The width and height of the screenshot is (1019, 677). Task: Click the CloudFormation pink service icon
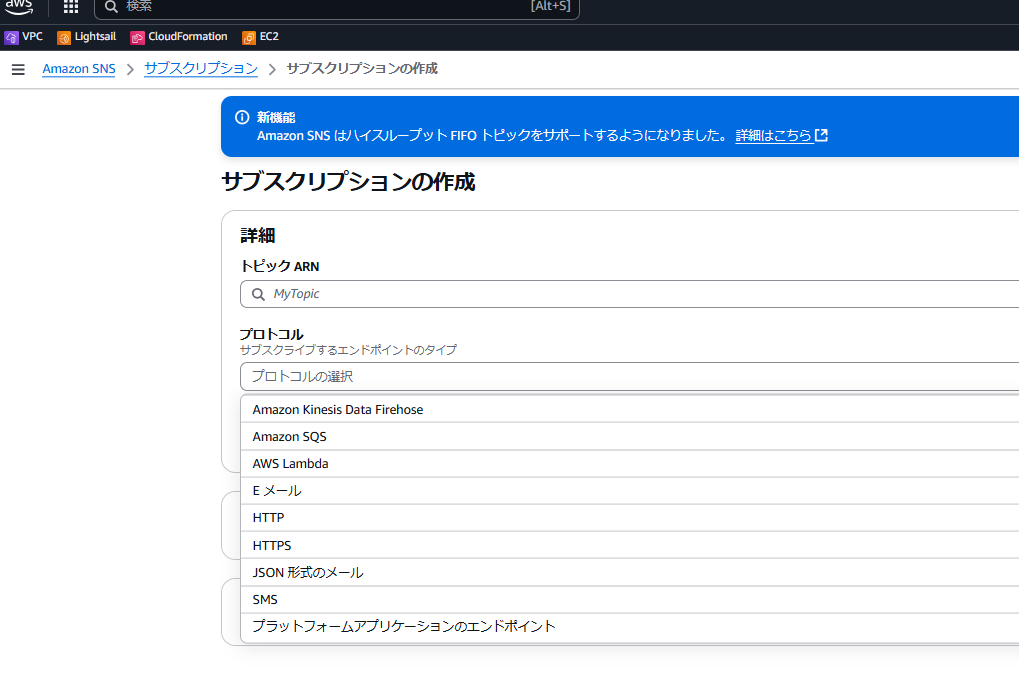[x=136, y=38]
